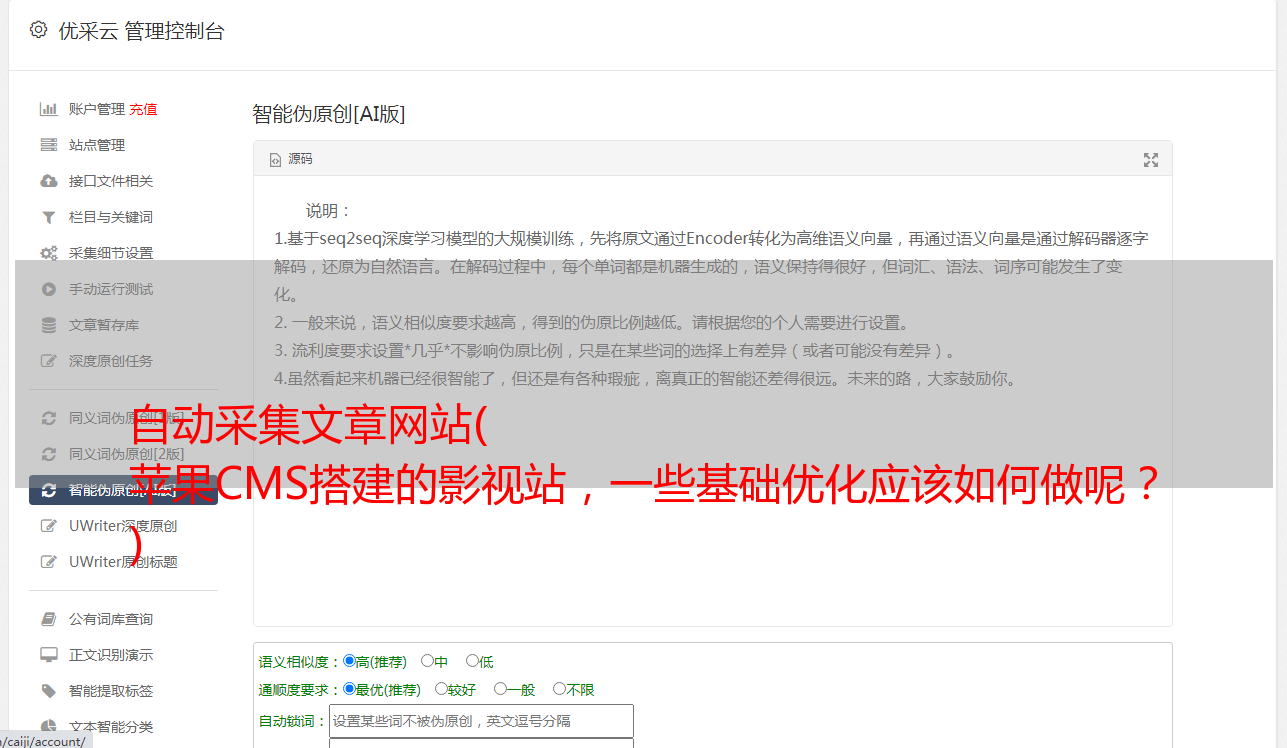Click the code file icon beside 源码
Screen dimensions: 1287x748
(275, 160)
